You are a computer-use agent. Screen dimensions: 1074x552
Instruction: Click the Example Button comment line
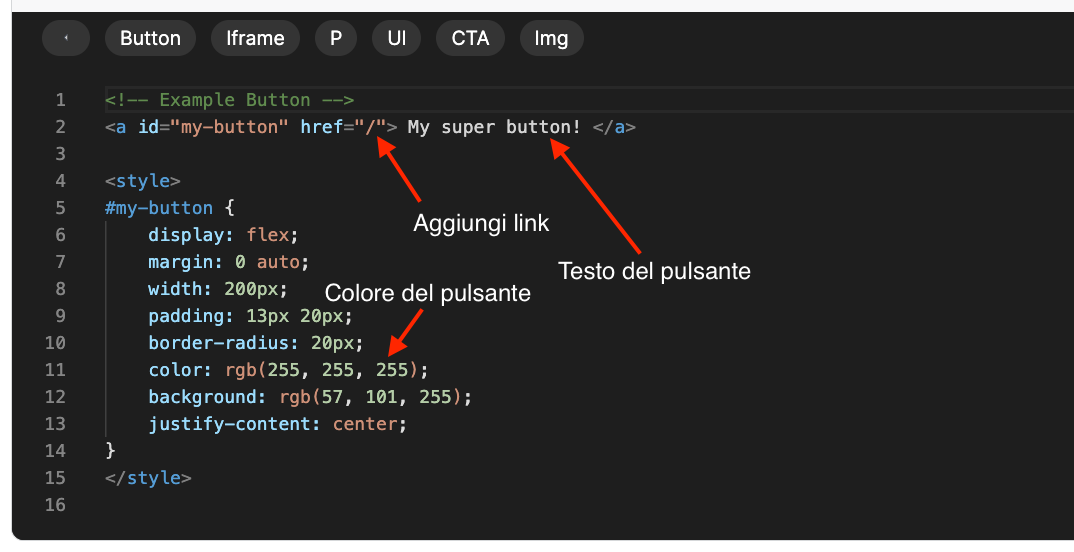point(230,100)
